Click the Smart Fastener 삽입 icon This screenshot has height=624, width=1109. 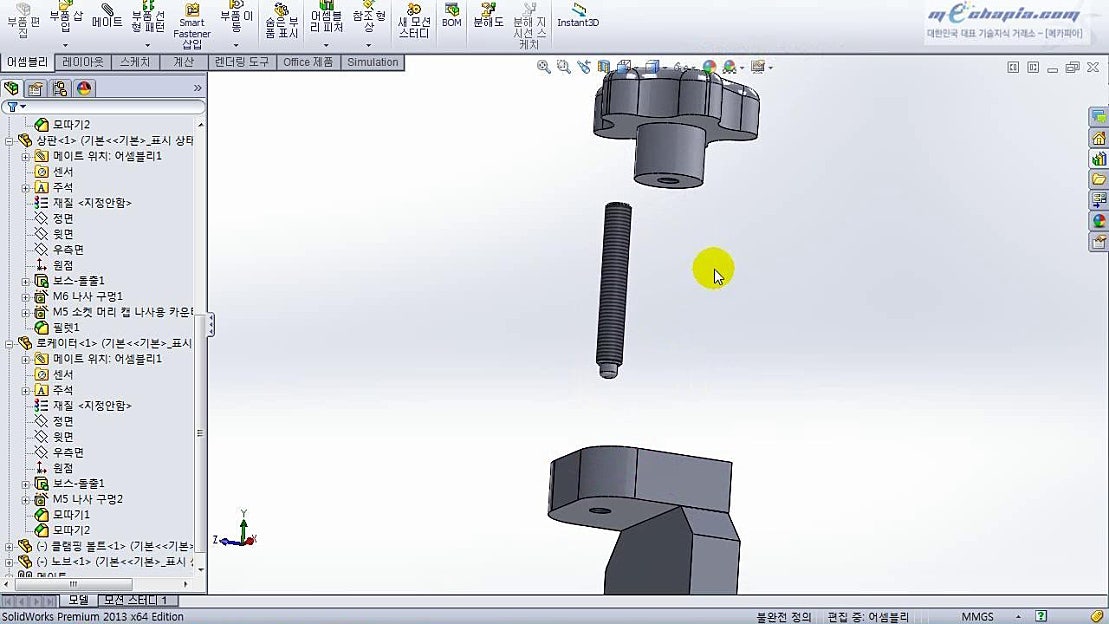[x=190, y=25]
